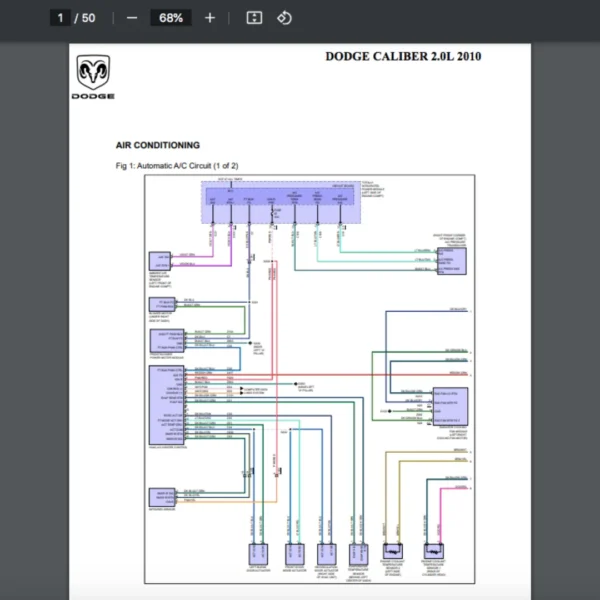
Task: Click the zoom out minus button
Action: 132,18
